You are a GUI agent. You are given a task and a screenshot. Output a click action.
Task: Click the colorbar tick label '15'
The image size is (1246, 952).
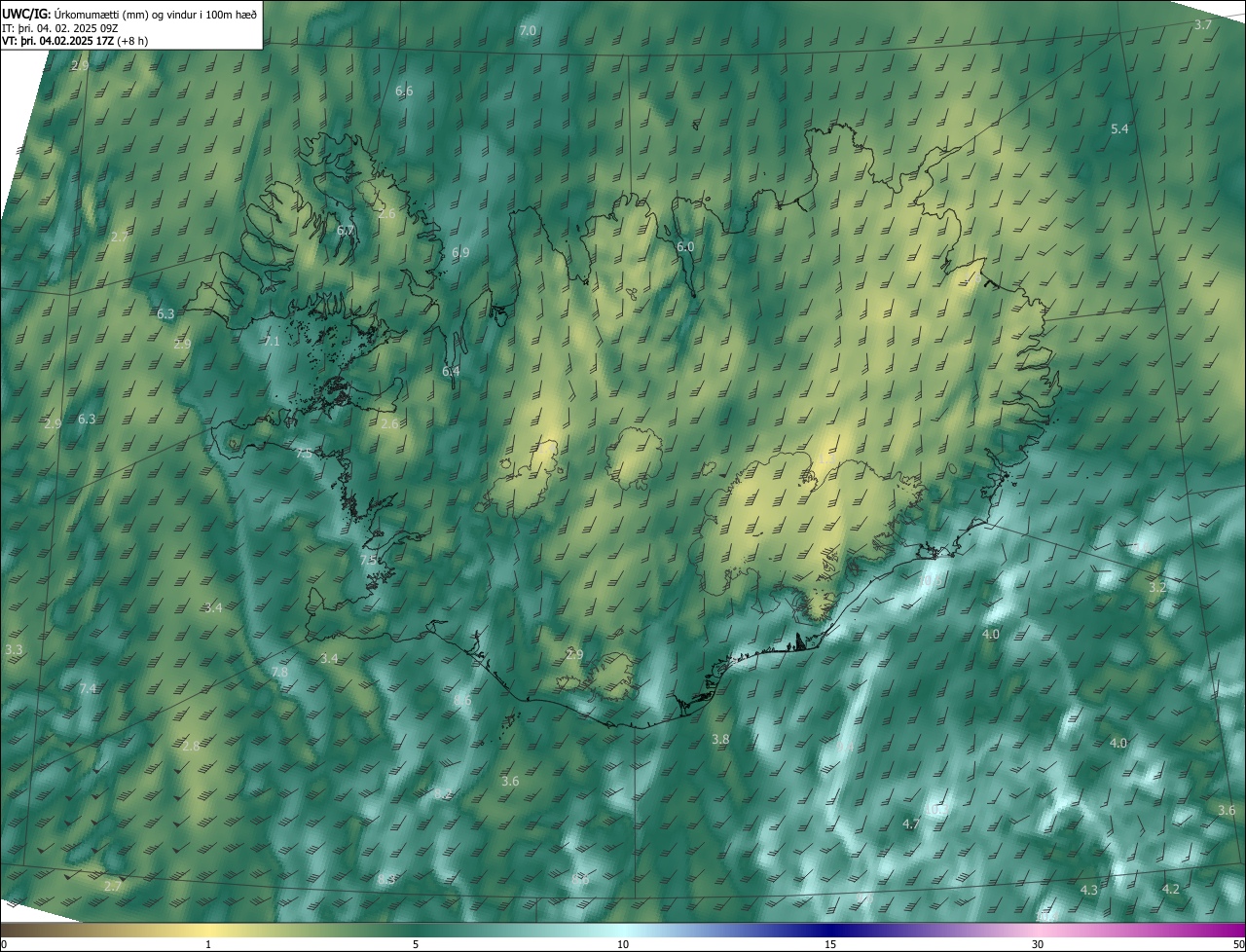pyautogui.click(x=830, y=945)
